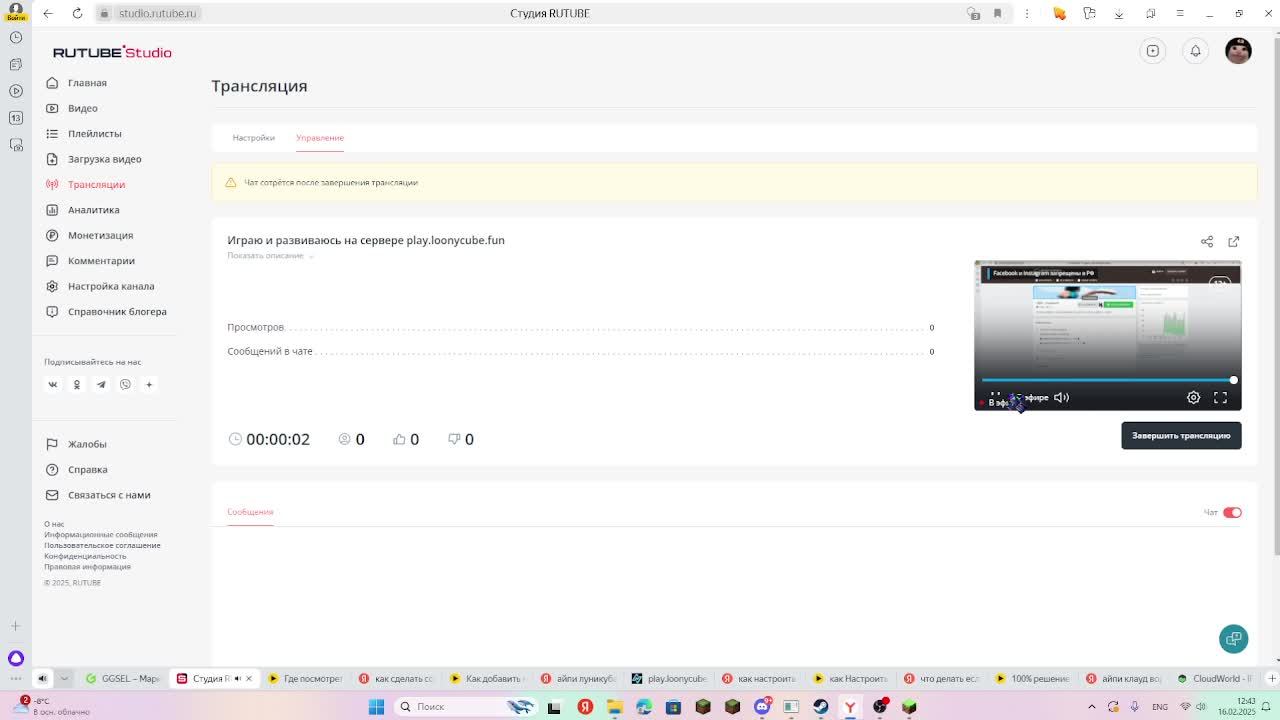Click the plus social icon
Screen dimensions: 1280x720
(x=149, y=385)
